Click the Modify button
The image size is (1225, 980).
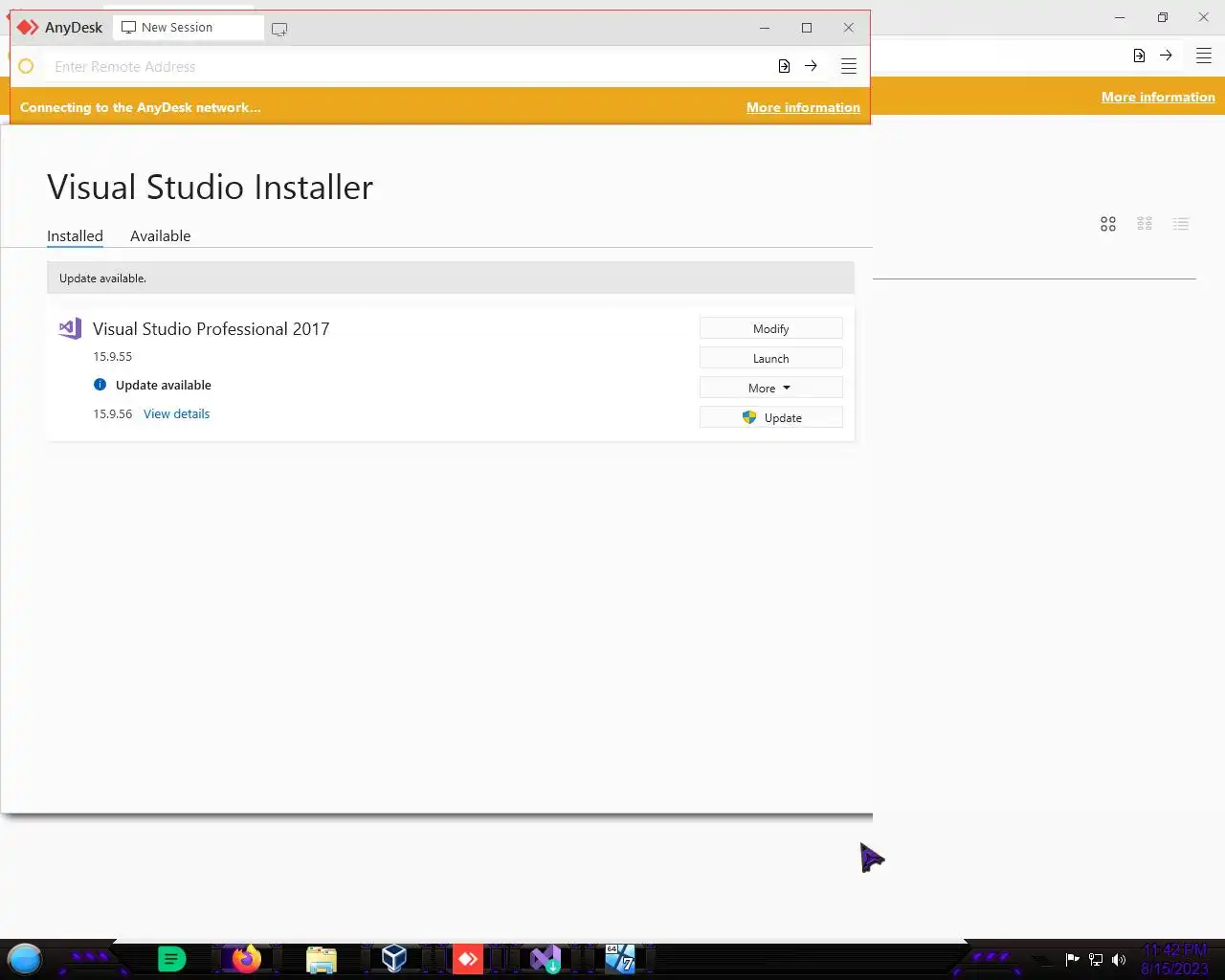point(770,328)
